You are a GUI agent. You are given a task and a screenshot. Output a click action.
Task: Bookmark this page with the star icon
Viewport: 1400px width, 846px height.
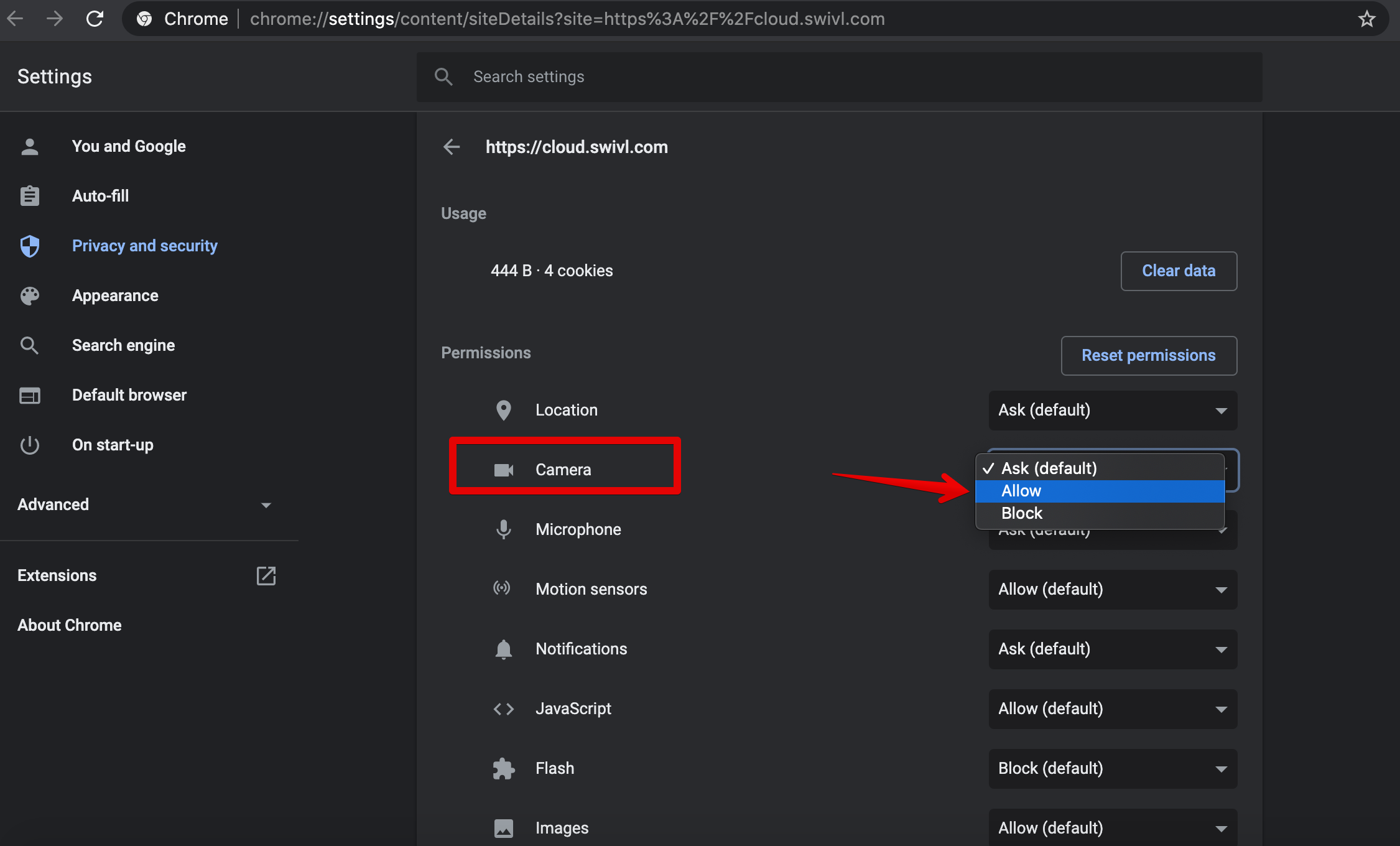1366,19
